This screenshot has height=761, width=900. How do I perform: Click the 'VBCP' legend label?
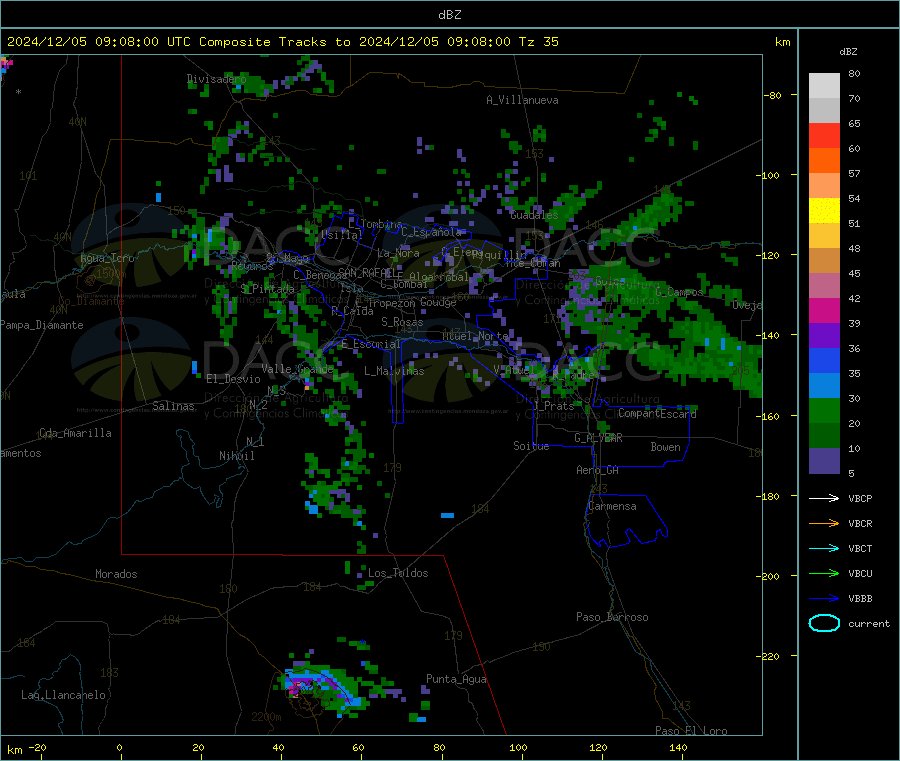point(860,499)
